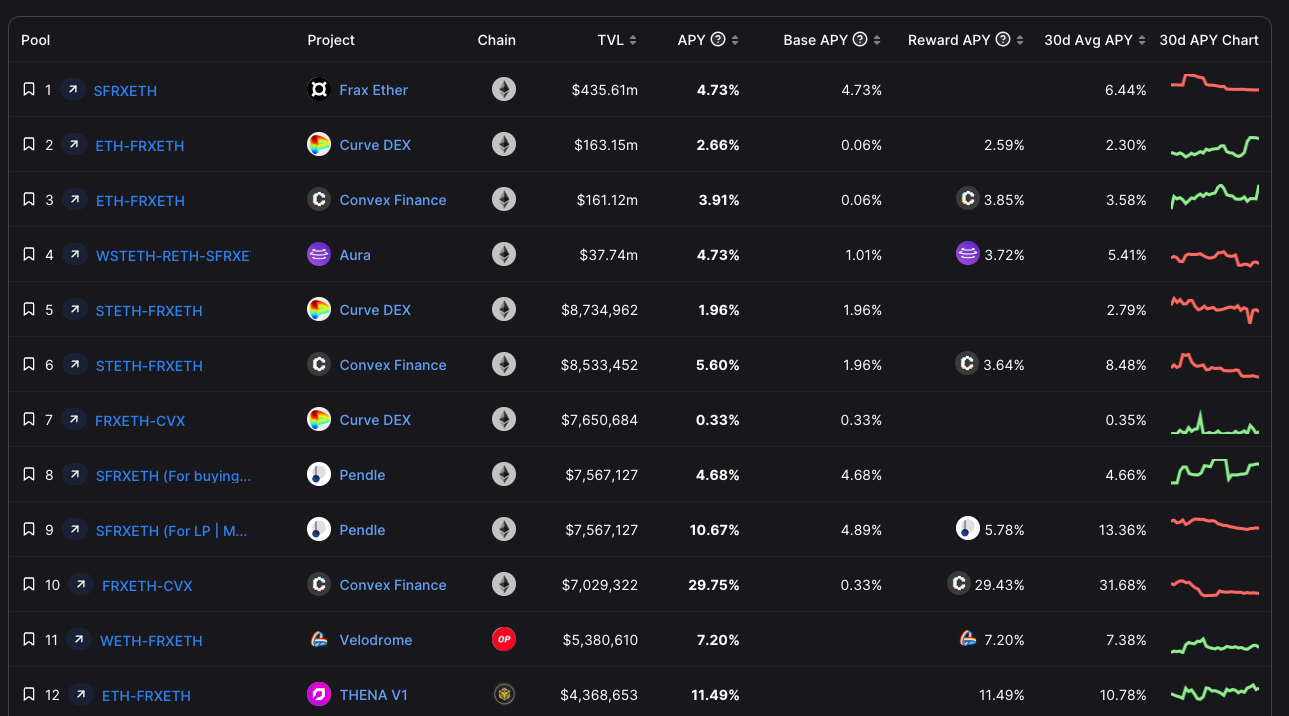Bookmark the WSTETH-RETH-SFRXE pool
The image size is (1289, 716).
pos(29,255)
